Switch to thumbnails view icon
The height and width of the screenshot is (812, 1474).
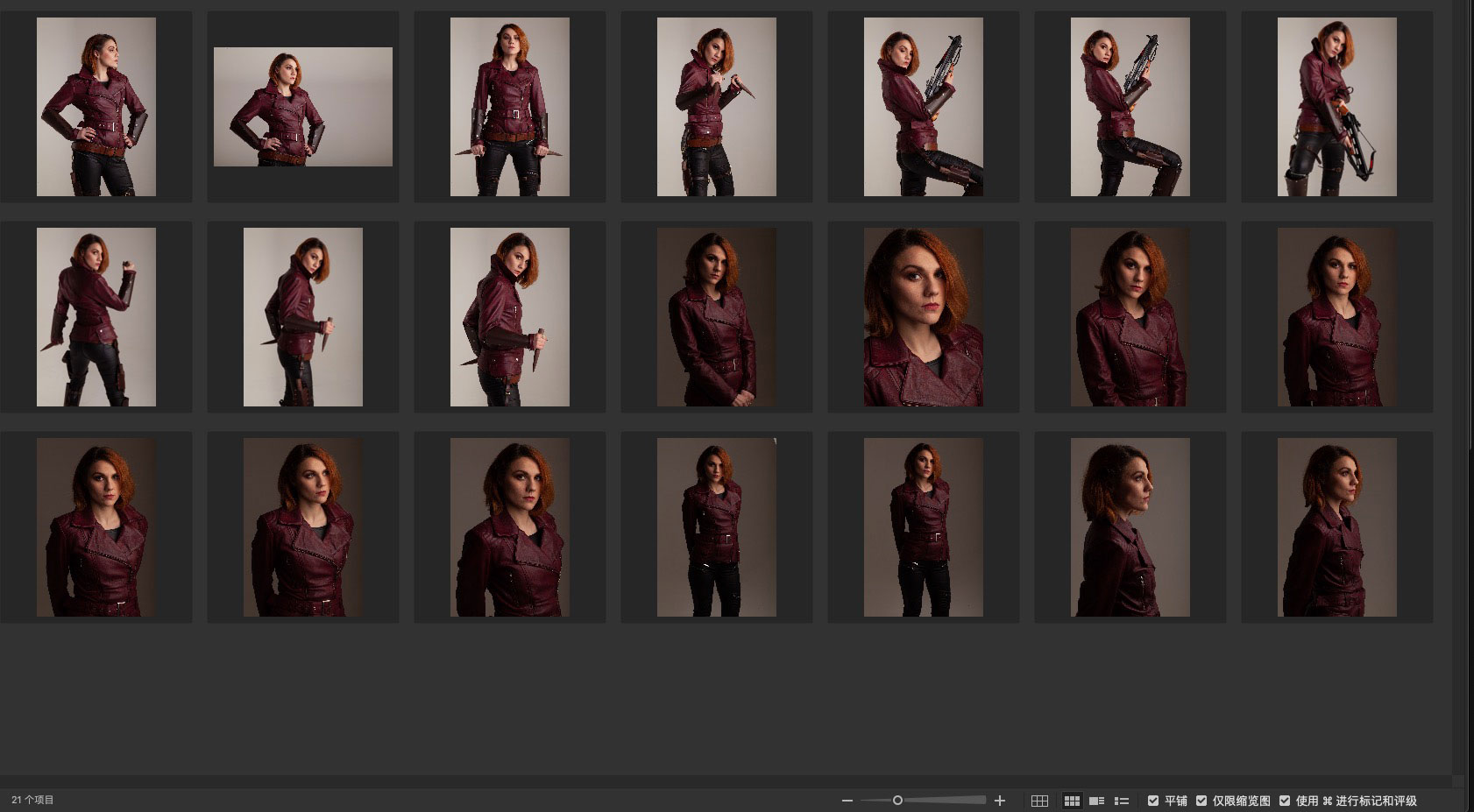pyautogui.click(x=1071, y=801)
